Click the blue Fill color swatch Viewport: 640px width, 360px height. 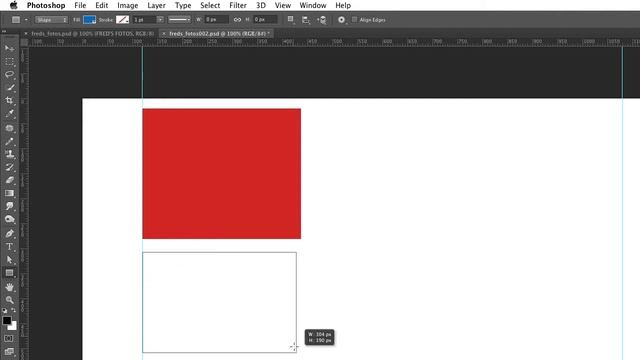[x=89, y=20]
